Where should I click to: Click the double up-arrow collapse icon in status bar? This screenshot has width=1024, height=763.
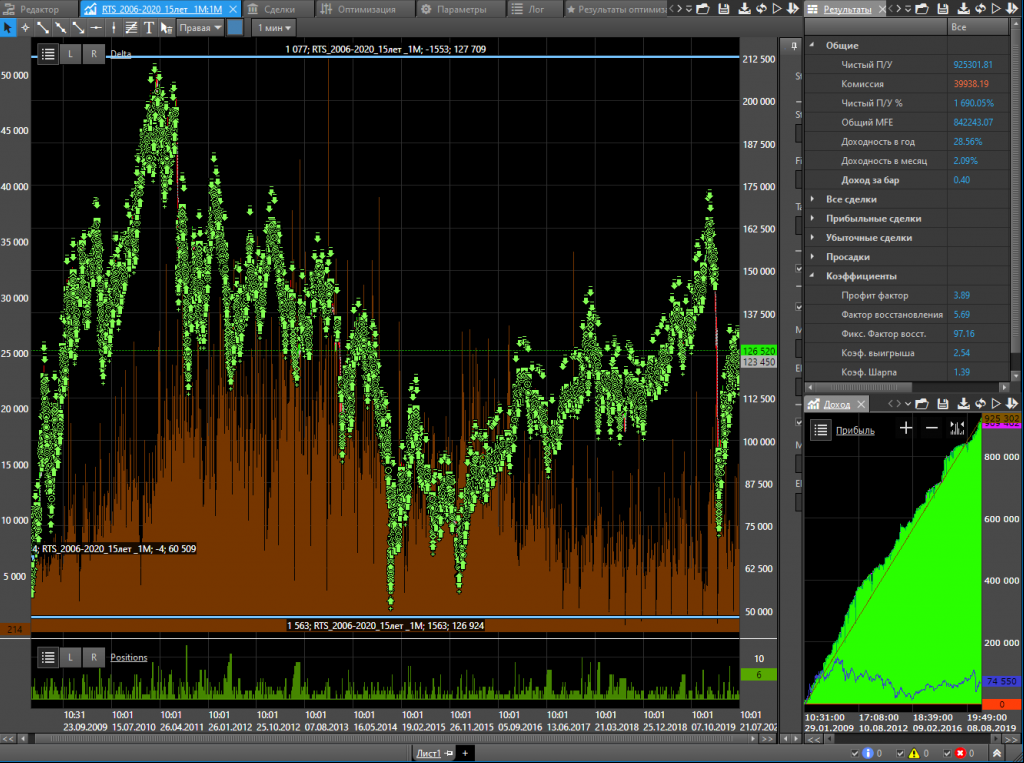click(x=997, y=753)
